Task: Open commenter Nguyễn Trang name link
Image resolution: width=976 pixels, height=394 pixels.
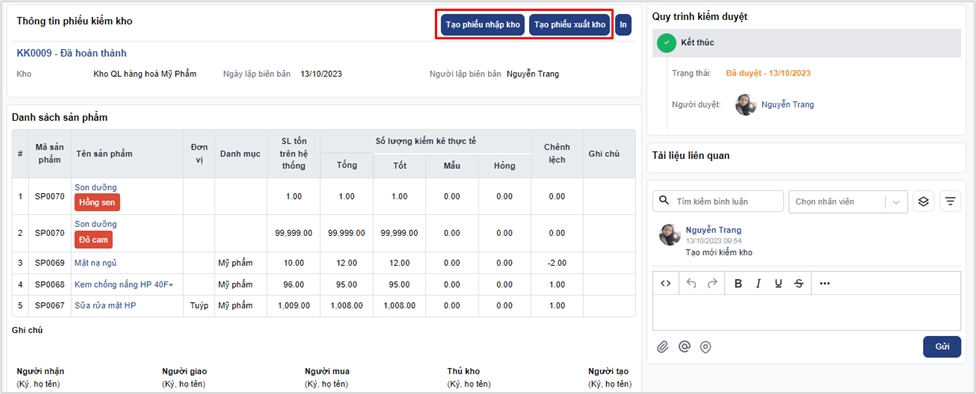Action: 713,230
